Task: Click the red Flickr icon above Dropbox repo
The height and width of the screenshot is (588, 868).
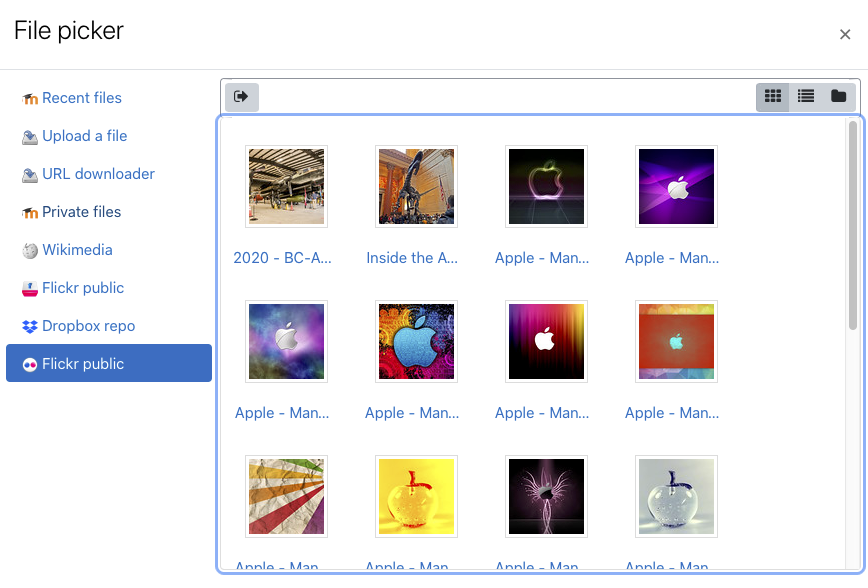Action: (x=30, y=288)
